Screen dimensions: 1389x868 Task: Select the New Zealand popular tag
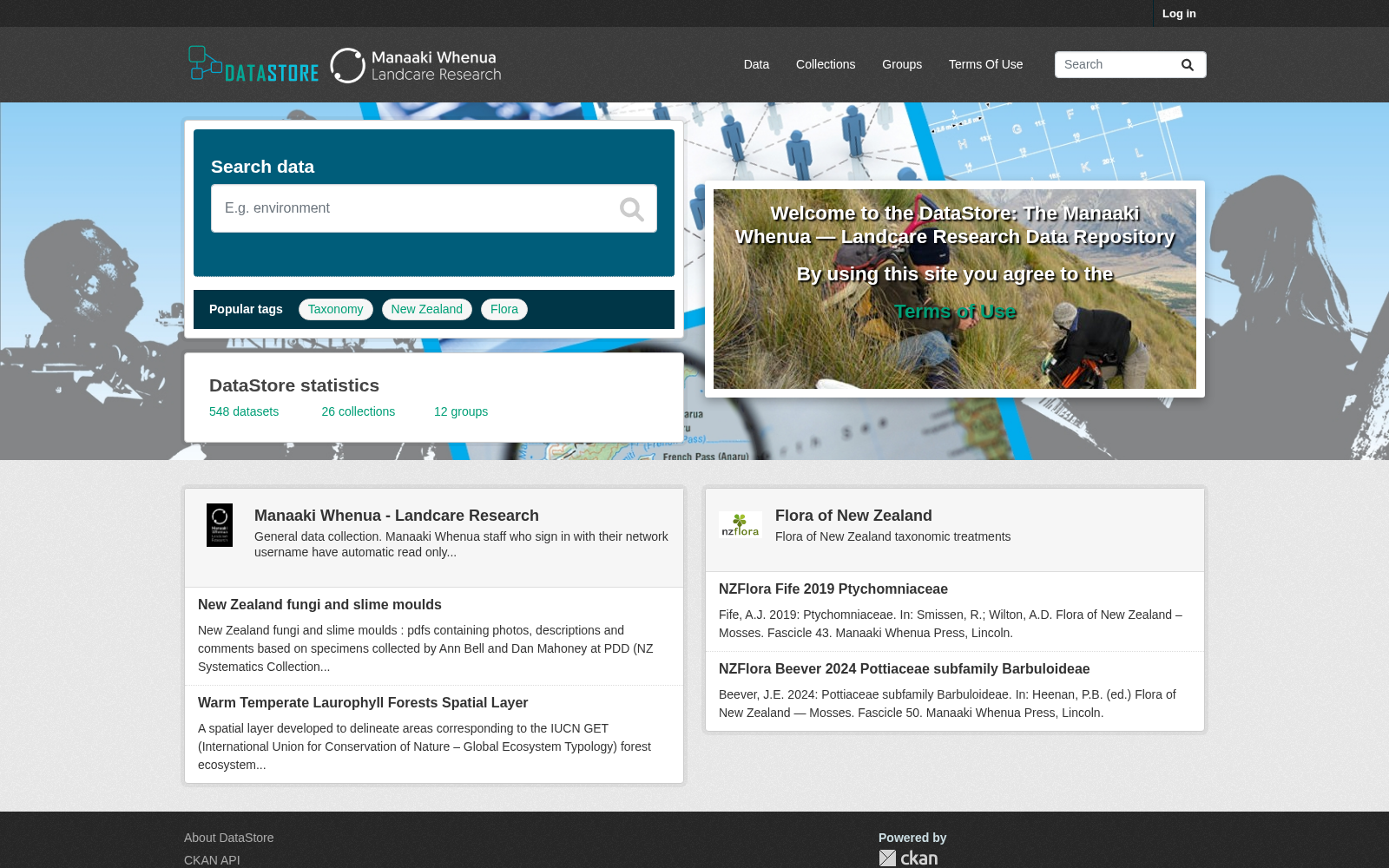point(427,309)
